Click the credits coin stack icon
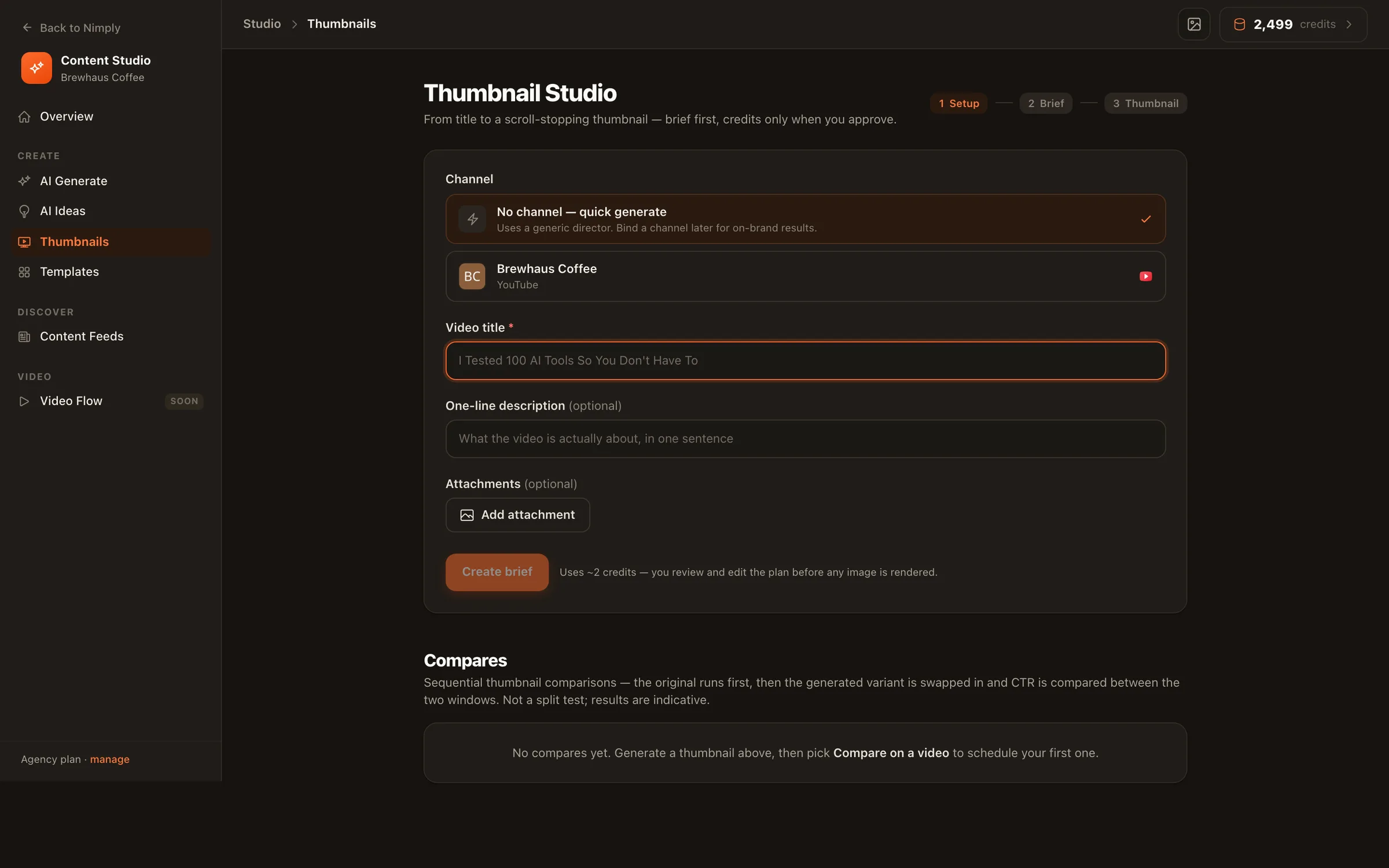The height and width of the screenshot is (868, 1389). pos(1239,24)
